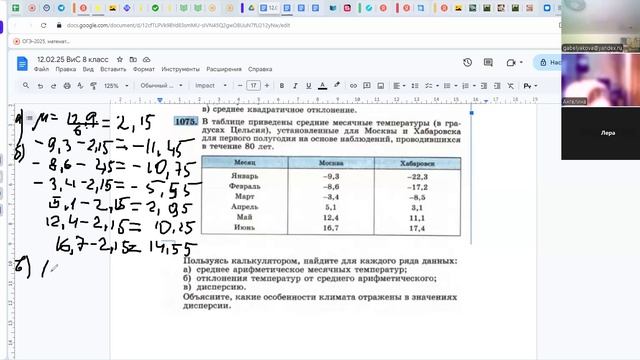Toggle italic formatting
640x360 pixels.
[295, 86]
